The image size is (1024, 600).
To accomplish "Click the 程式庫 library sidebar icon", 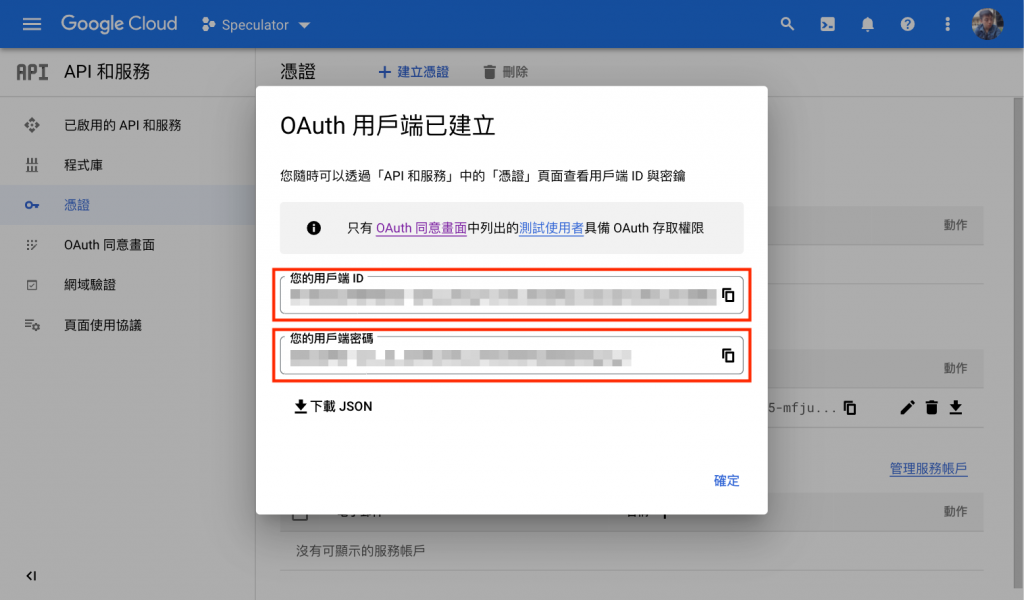I will tap(31, 165).
